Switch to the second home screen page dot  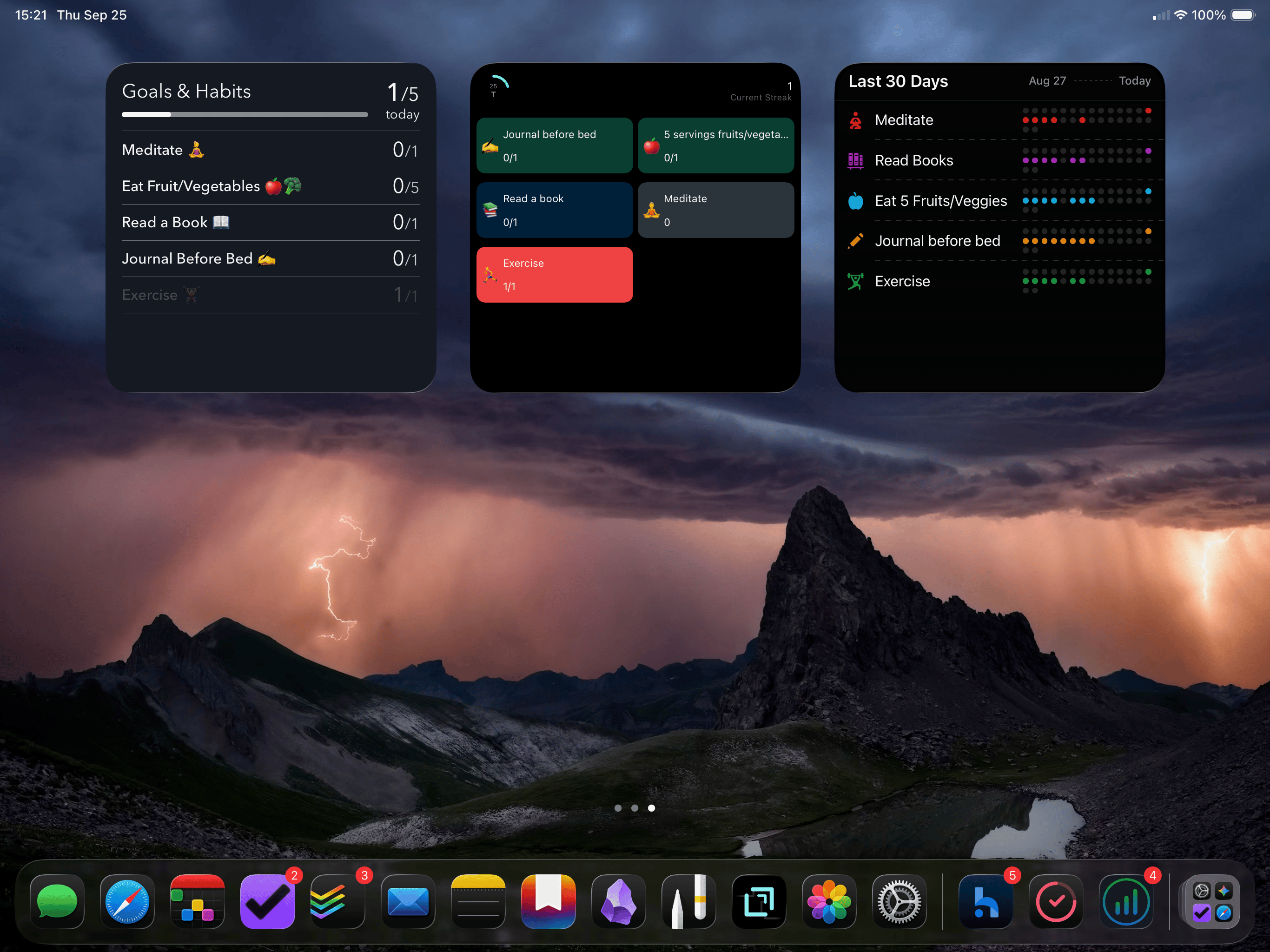tap(635, 808)
